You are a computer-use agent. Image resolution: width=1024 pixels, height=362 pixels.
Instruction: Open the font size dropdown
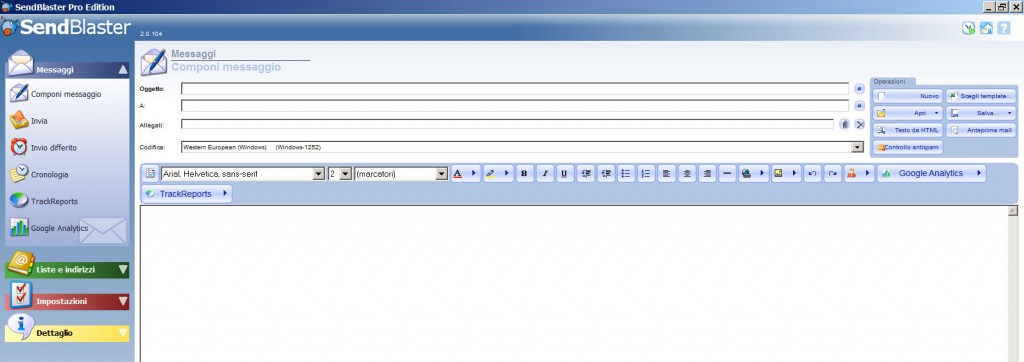[x=346, y=174]
